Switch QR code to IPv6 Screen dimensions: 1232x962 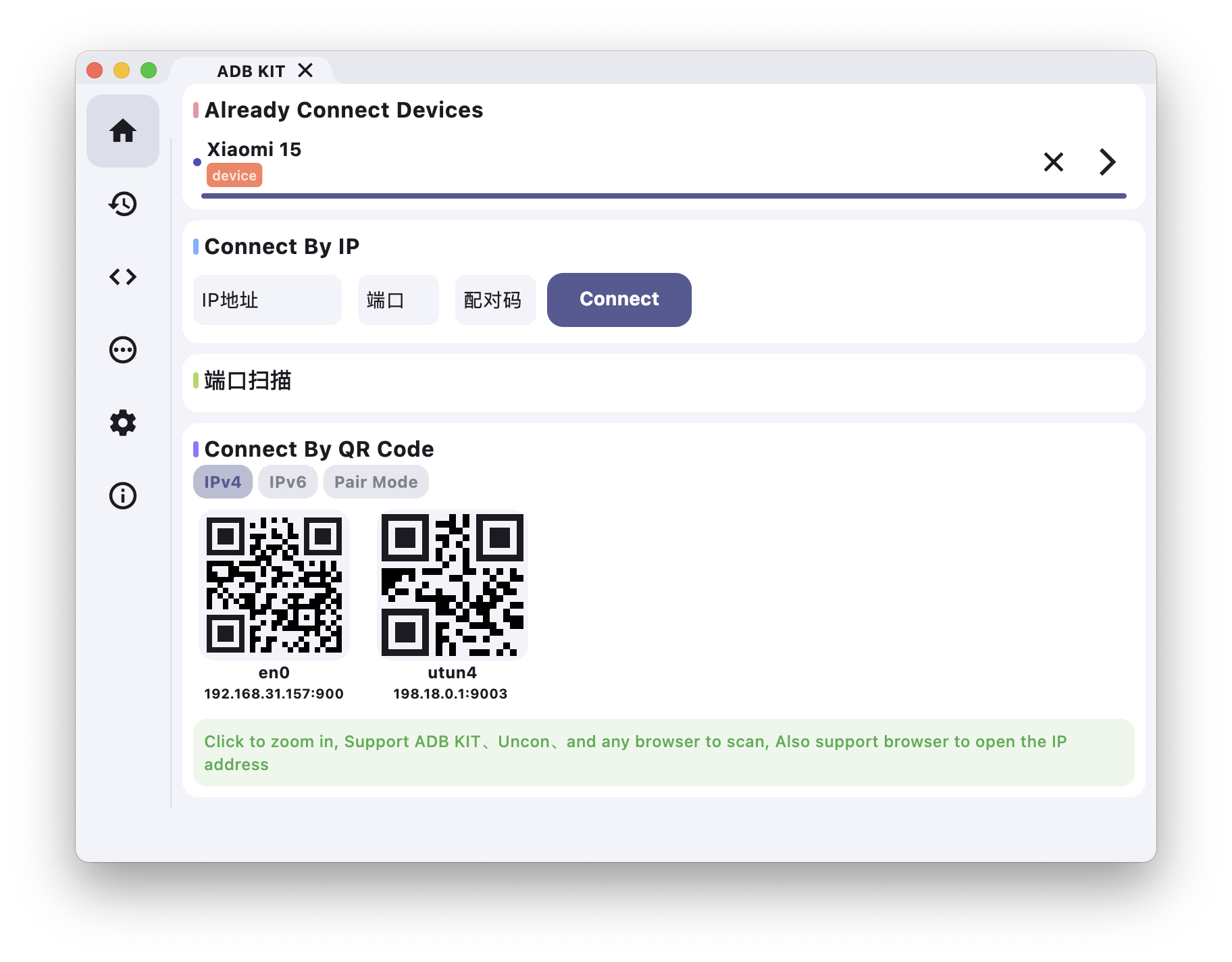pyautogui.click(x=288, y=482)
